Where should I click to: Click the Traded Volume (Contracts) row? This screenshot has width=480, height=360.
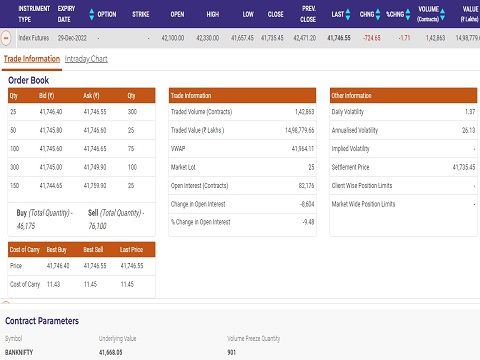click(242, 112)
